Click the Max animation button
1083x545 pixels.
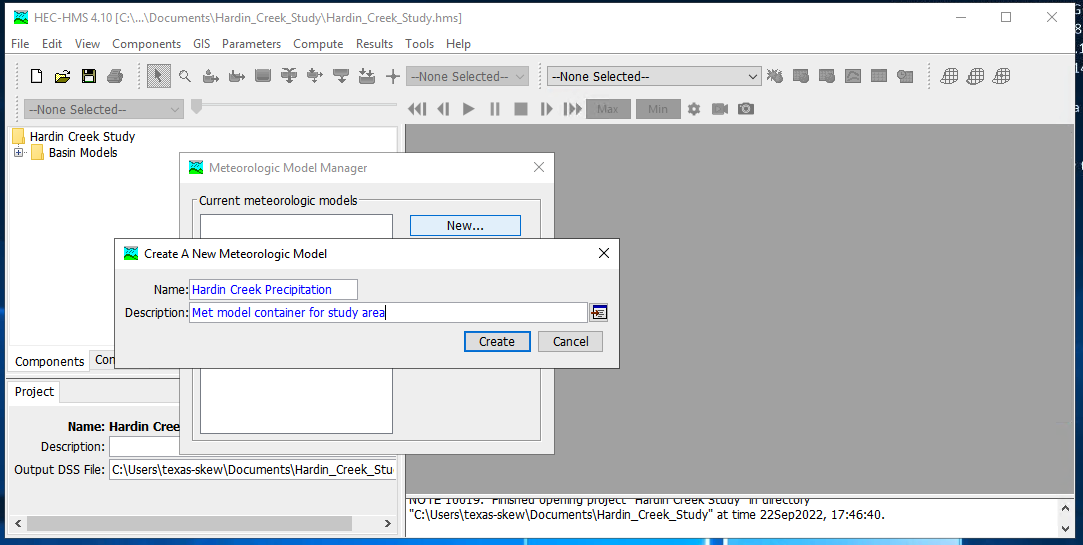click(608, 109)
